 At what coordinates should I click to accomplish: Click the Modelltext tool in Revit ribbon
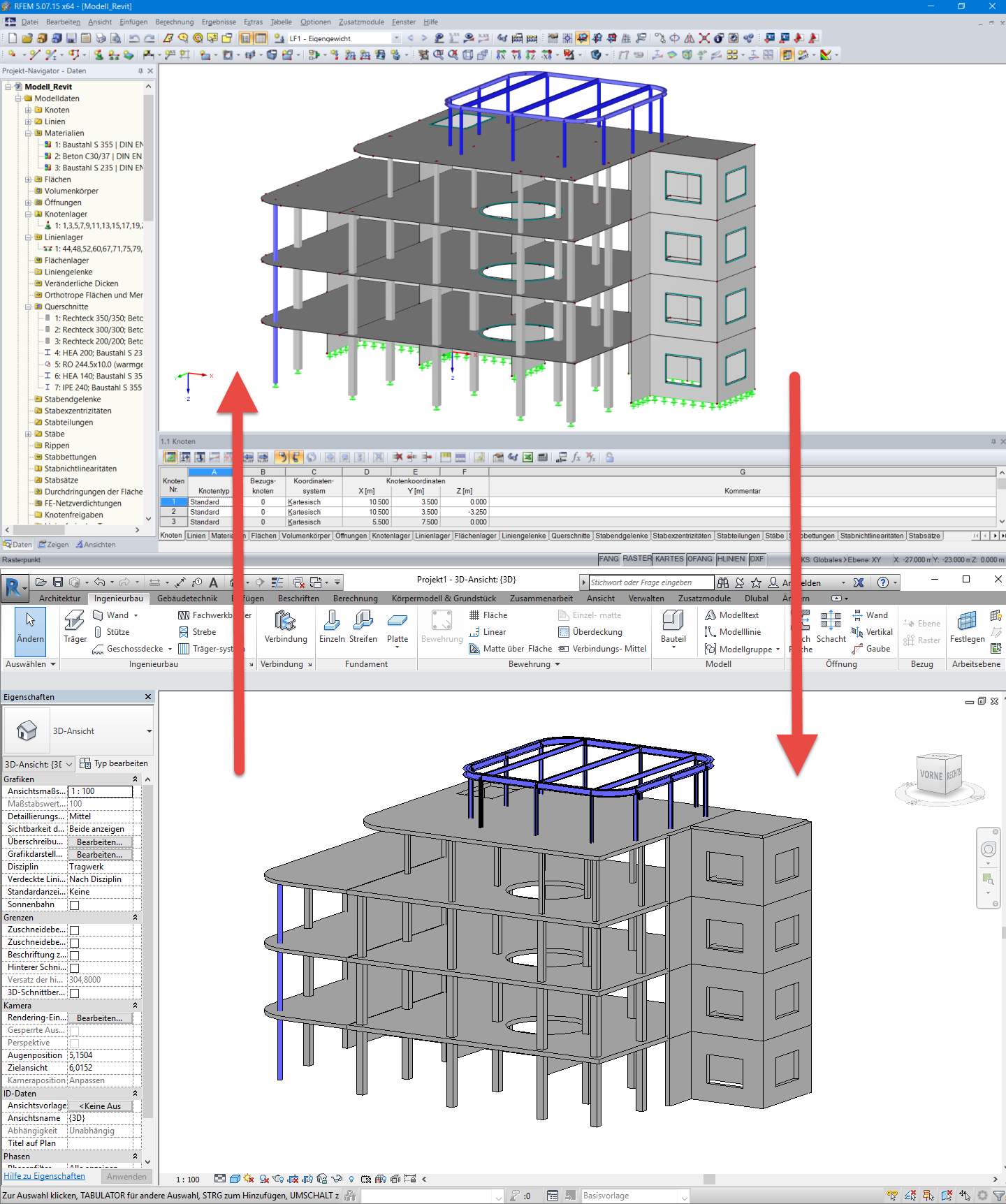coord(731,615)
